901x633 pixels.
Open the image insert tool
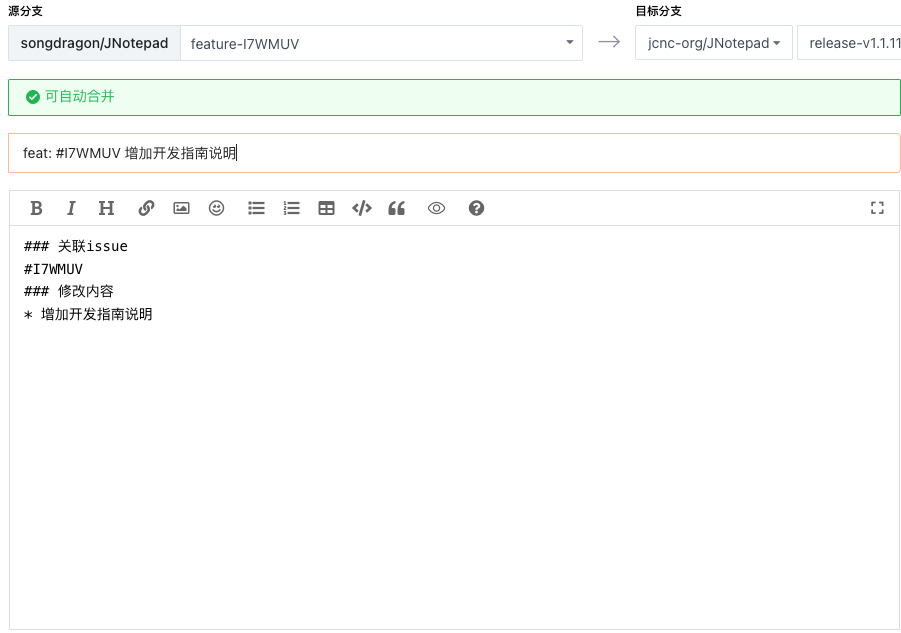click(x=181, y=208)
